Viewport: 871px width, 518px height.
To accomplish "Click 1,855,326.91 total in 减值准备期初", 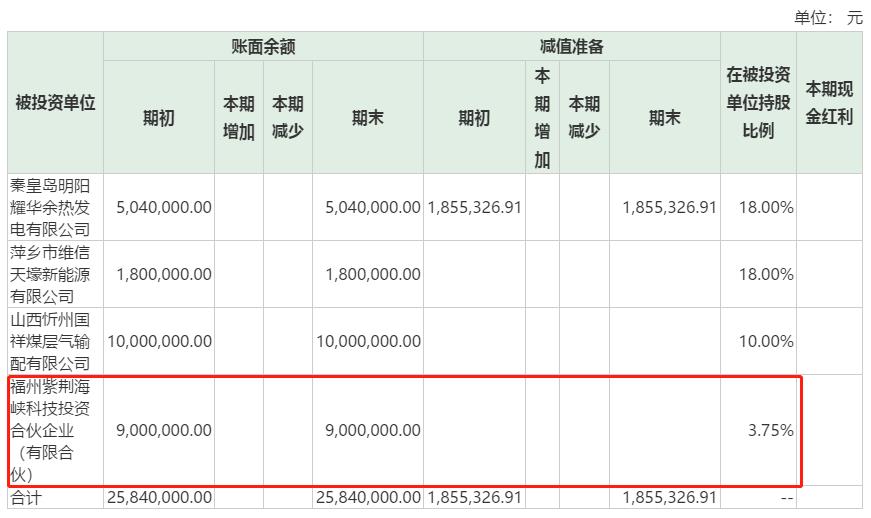I will pyautogui.click(x=474, y=497).
